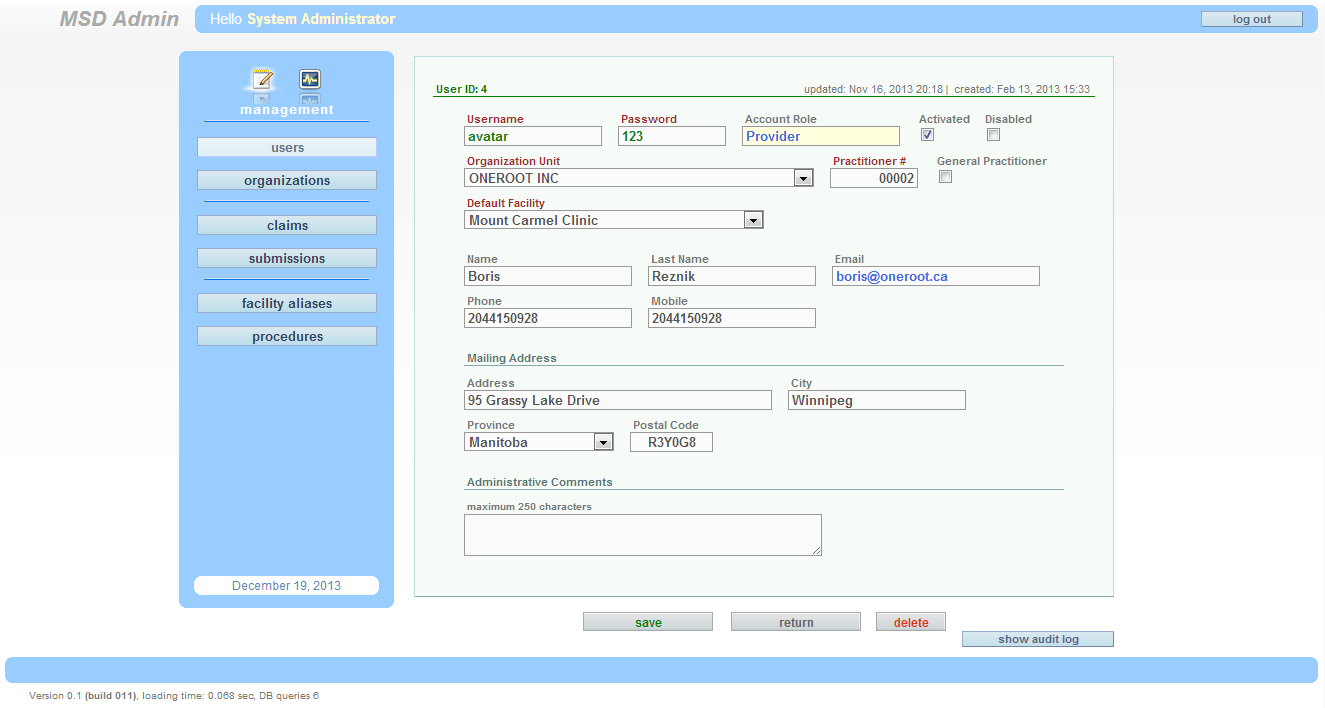Click the Version 0.1 footer text
This screenshot has height=708, width=1325.
(x=174, y=695)
